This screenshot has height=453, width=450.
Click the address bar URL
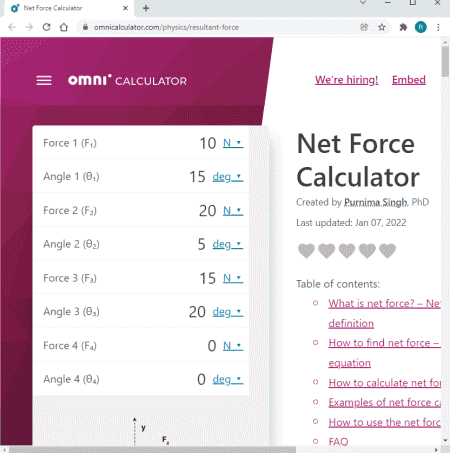(x=166, y=27)
